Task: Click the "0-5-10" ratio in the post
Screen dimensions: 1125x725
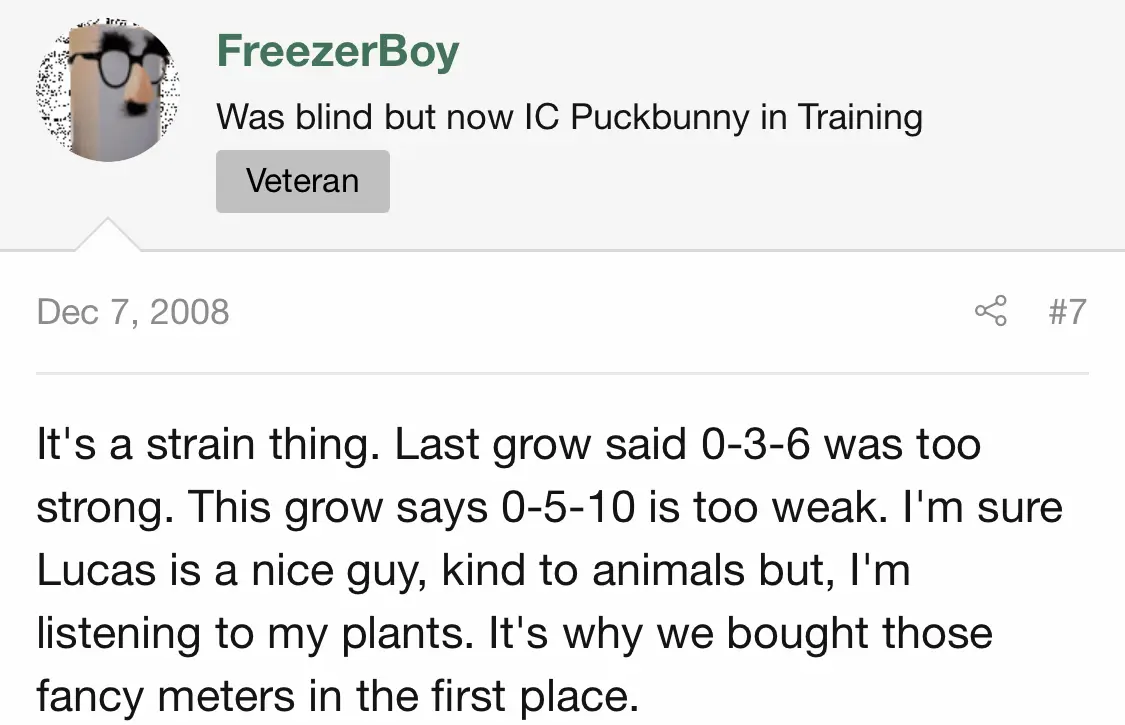Action: [566, 507]
